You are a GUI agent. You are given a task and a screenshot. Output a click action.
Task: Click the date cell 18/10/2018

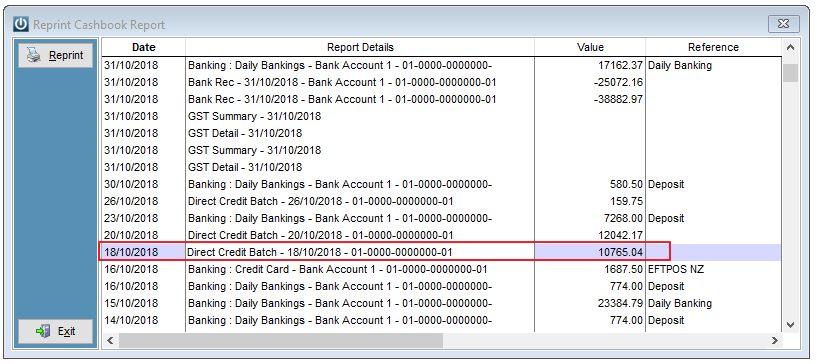pyautogui.click(x=143, y=252)
